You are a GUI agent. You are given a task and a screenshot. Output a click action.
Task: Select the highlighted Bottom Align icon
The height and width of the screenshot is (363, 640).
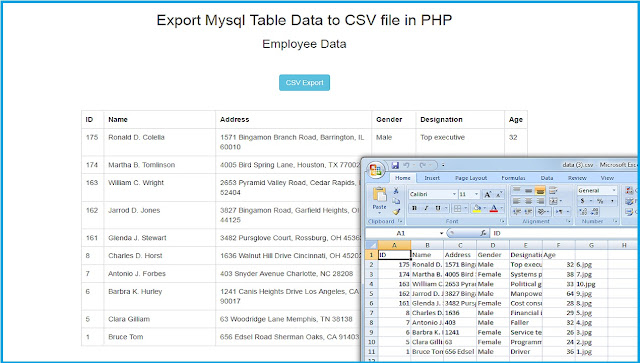click(x=540, y=190)
